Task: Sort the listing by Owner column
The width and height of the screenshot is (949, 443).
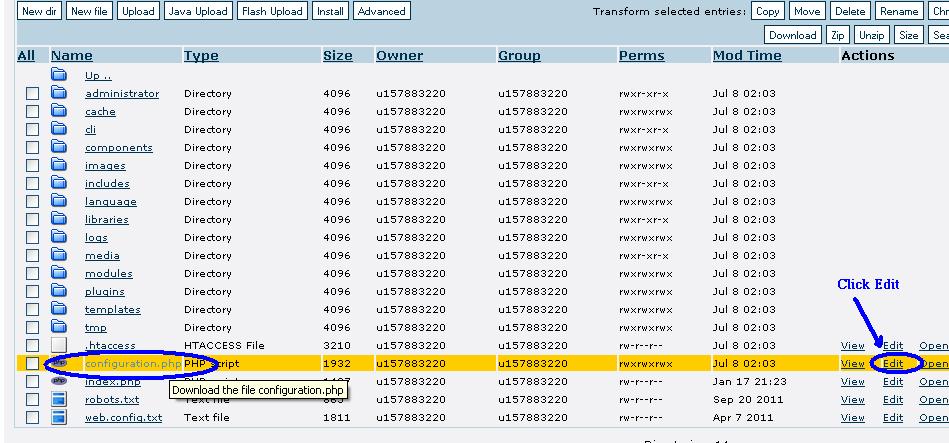Action: point(399,56)
